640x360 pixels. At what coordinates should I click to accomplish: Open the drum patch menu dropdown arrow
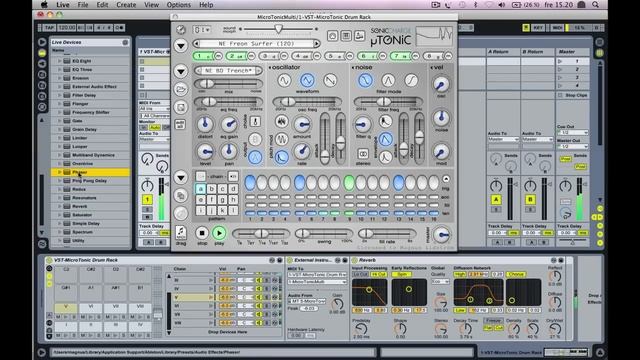pos(180,71)
